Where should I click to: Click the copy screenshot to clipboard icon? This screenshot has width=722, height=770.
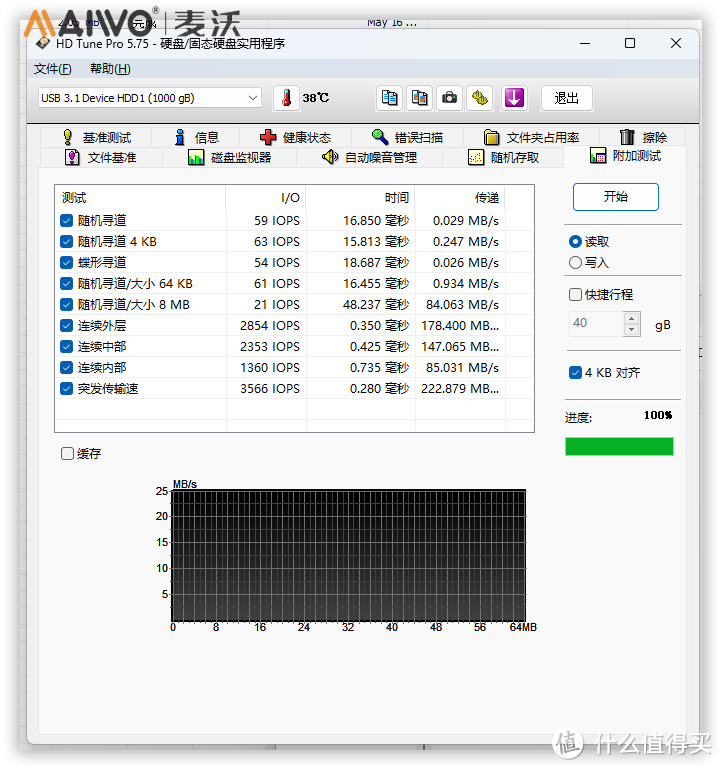coord(419,98)
